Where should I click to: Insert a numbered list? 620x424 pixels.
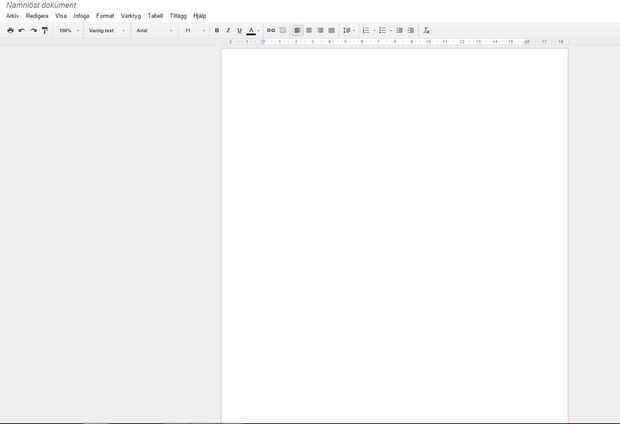(366, 30)
